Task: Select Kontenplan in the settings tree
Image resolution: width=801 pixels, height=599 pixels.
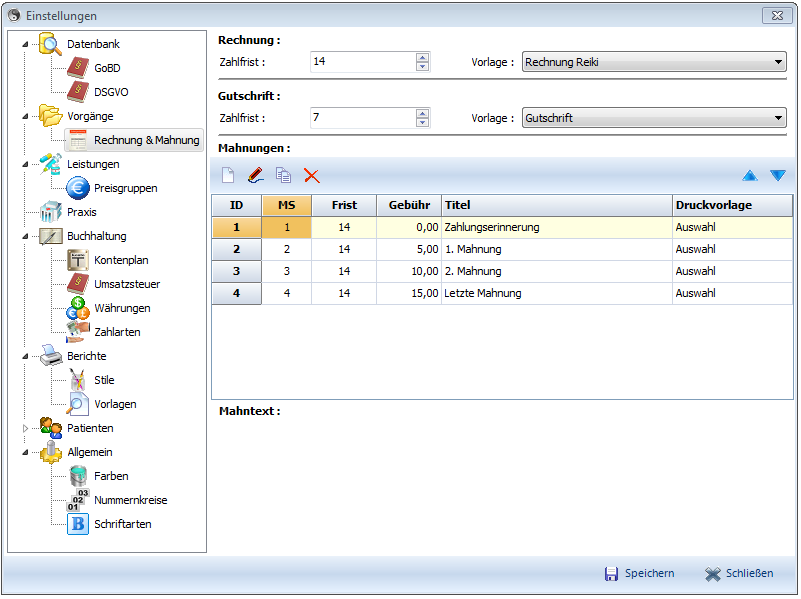Action: (x=121, y=260)
